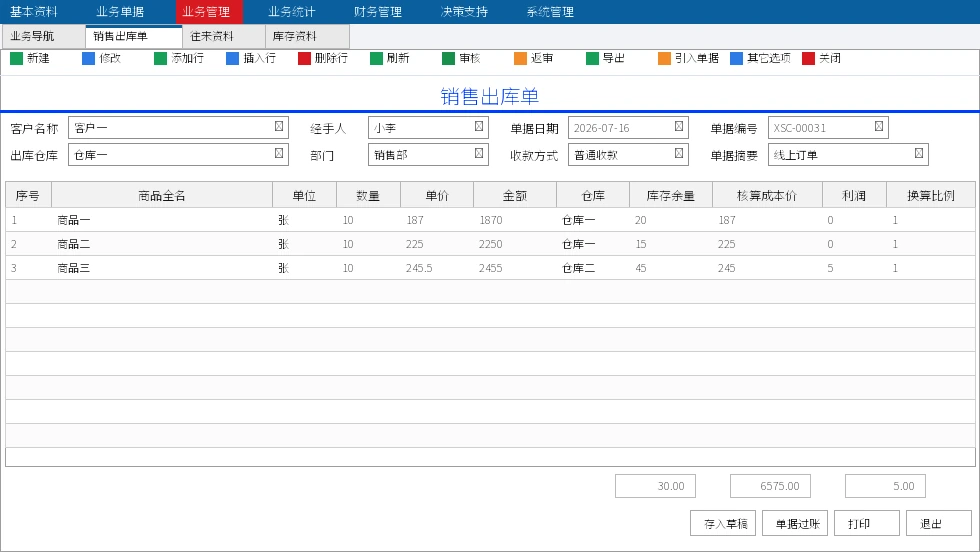980x552 pixels.
Task: Switch to the 库存资料 tab
Action: [x=307, y=36]
